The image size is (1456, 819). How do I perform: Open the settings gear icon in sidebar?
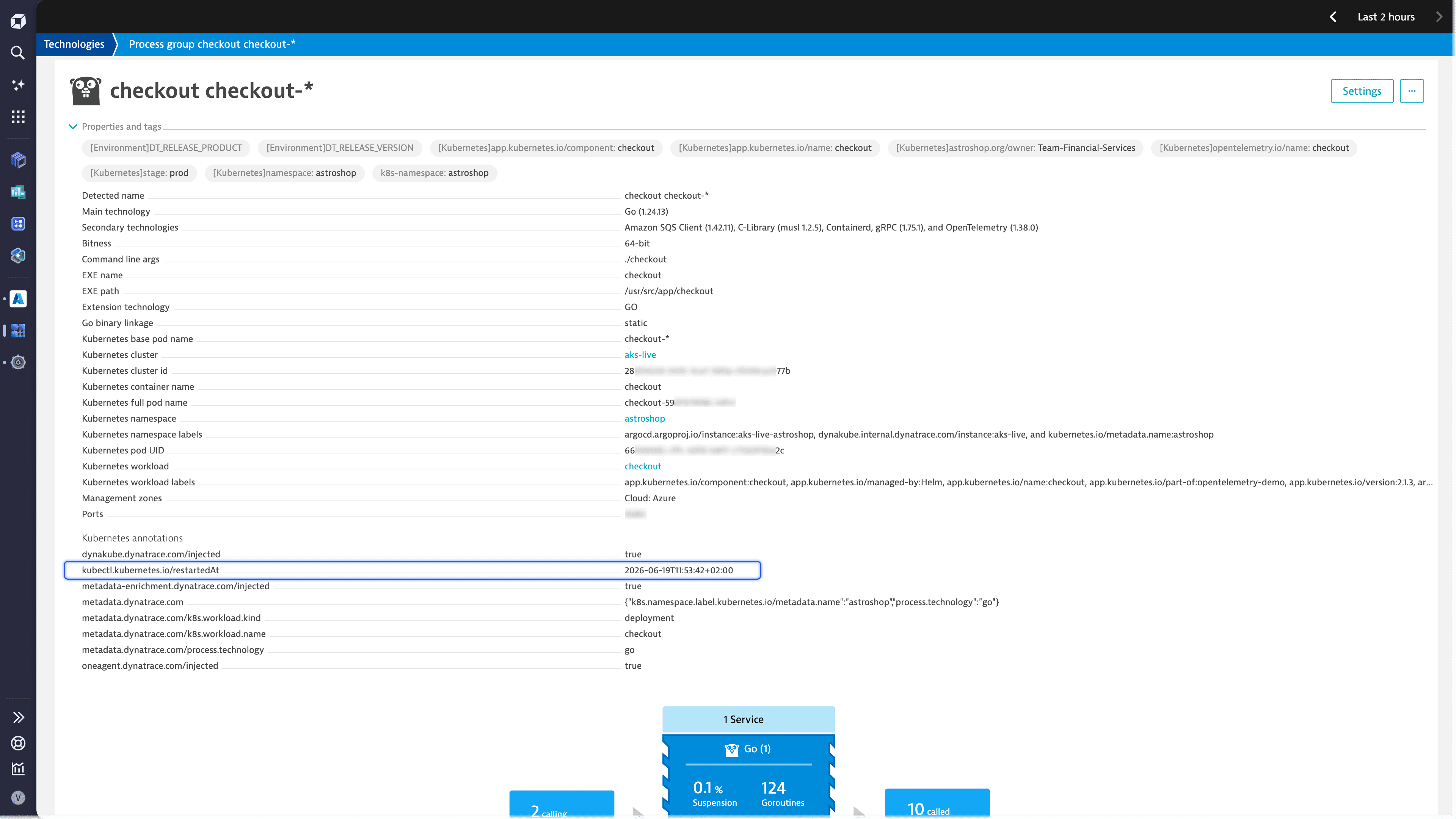point(18,362)
